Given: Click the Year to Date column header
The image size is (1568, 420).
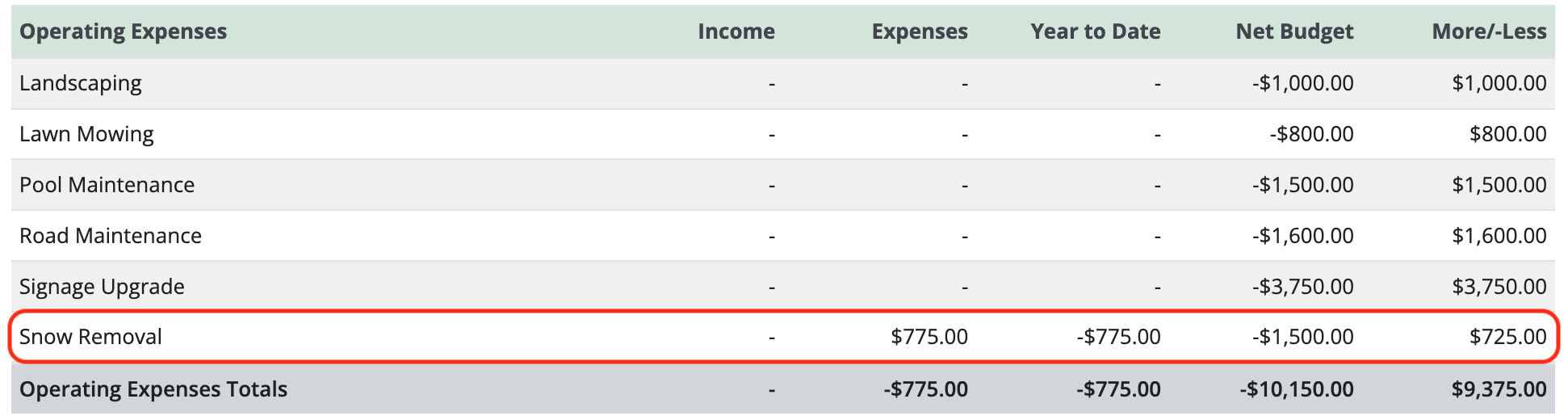Looking at the screenshot, I should pos(1096,31).
